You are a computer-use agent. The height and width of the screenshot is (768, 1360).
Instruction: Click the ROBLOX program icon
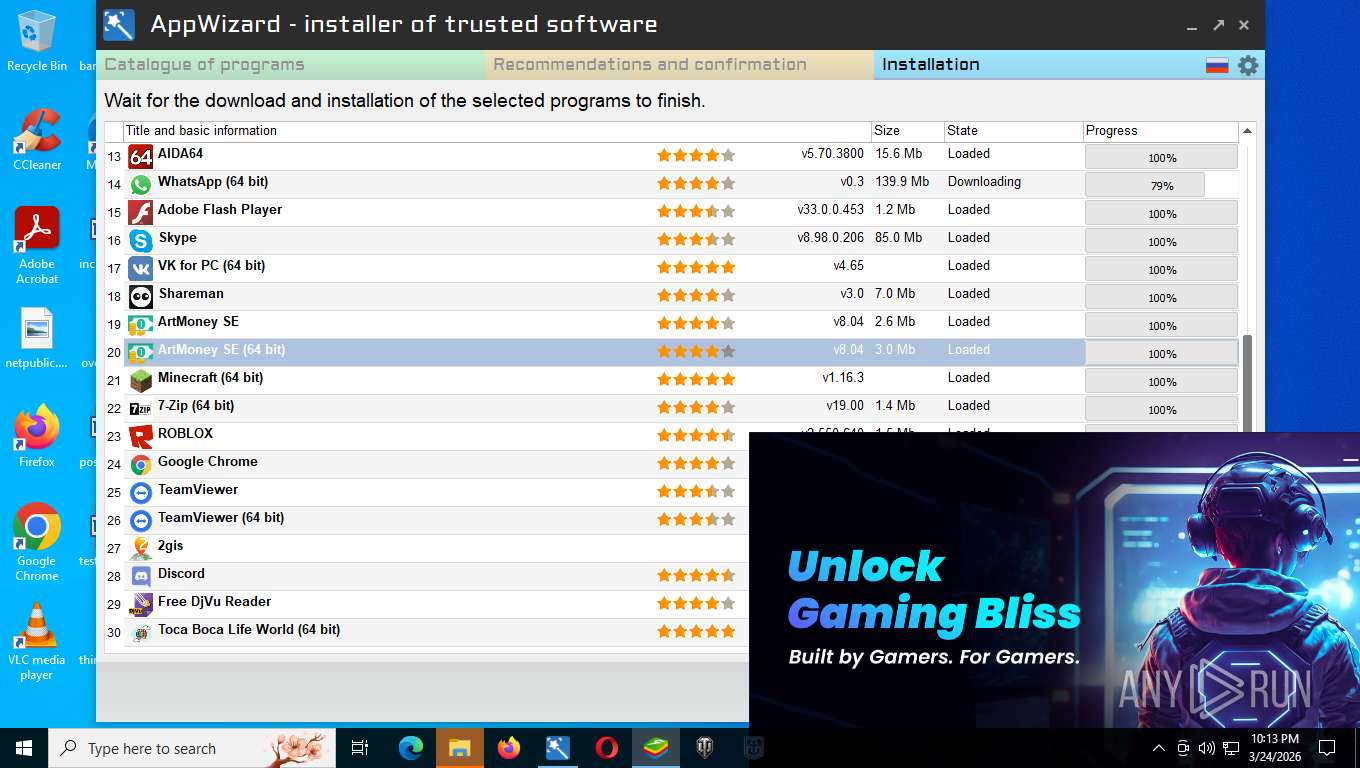(141, 437)
